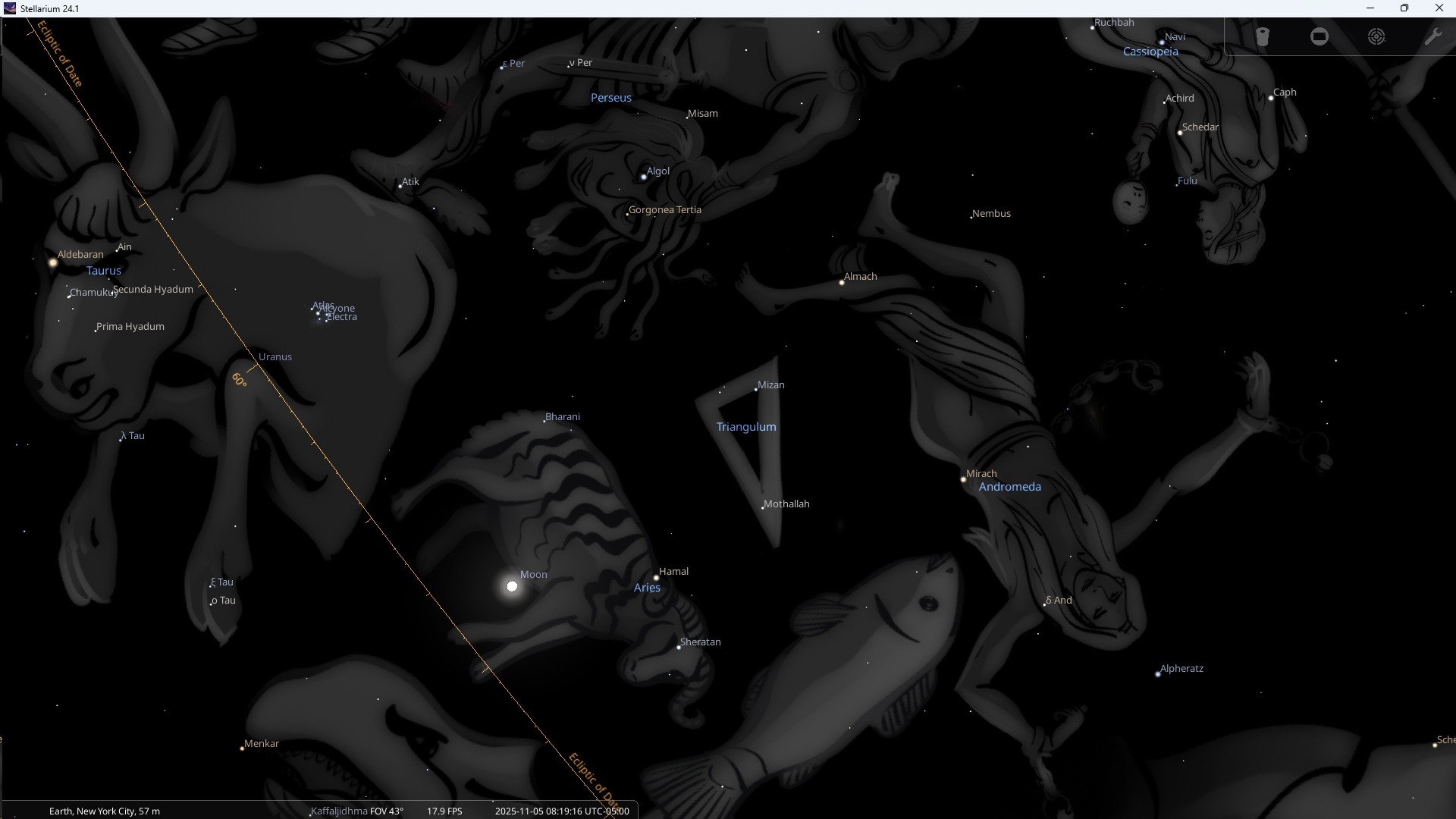Open Oculars configuration wrench
The height and width of the screenshot is (819, 1456).
1432,37
